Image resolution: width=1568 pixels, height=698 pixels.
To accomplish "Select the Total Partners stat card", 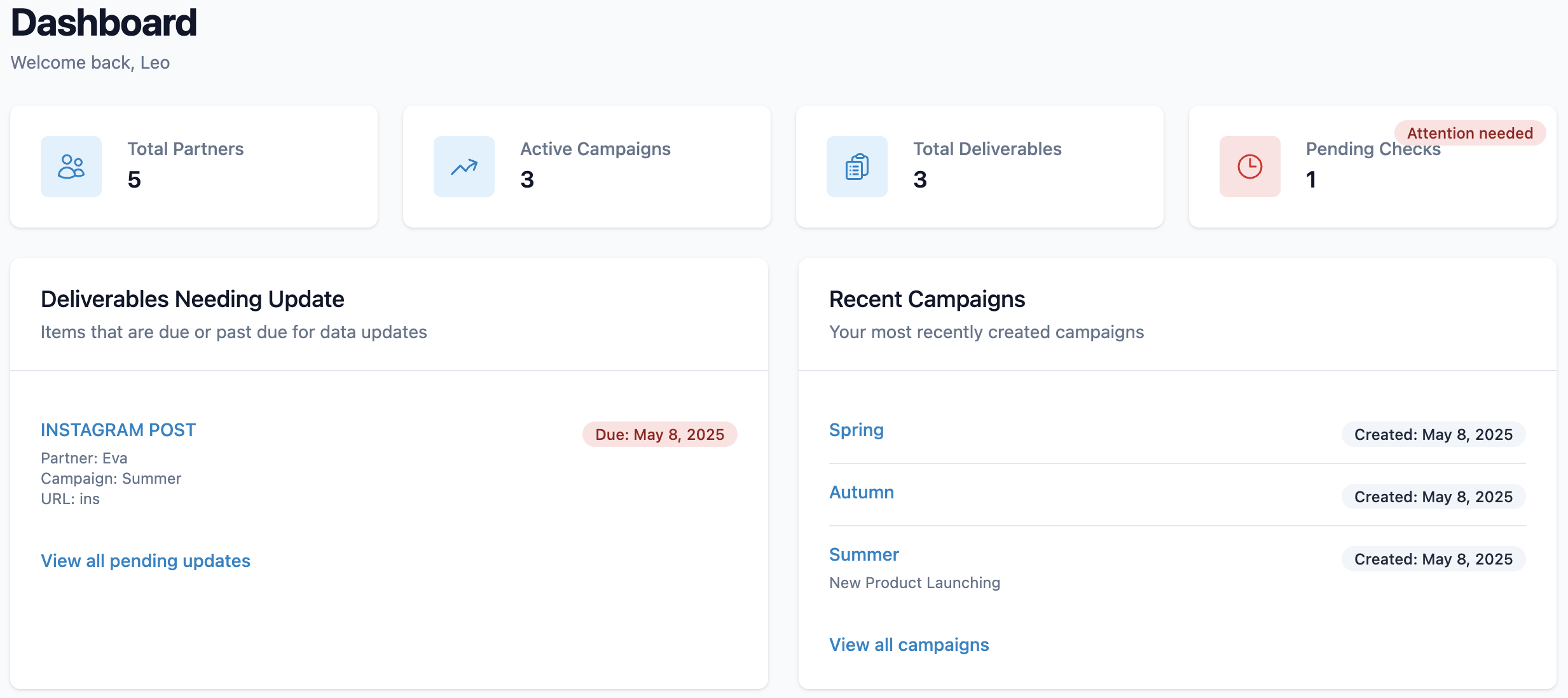I will 195,167.
